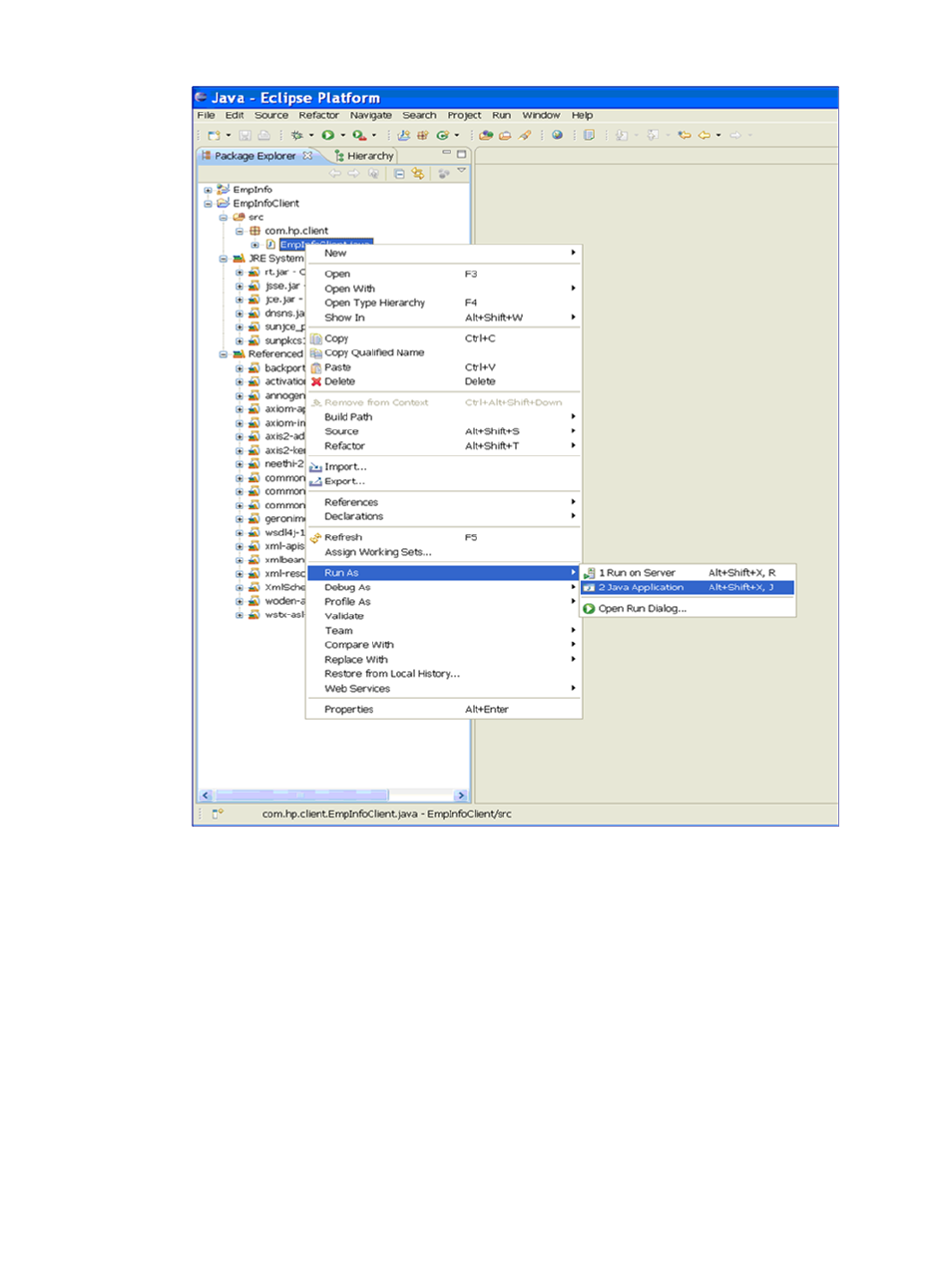This screenshot has height=1268, width=952.
Task: Collapse the com.hp.client package node
Action: [x=239, y=231]
